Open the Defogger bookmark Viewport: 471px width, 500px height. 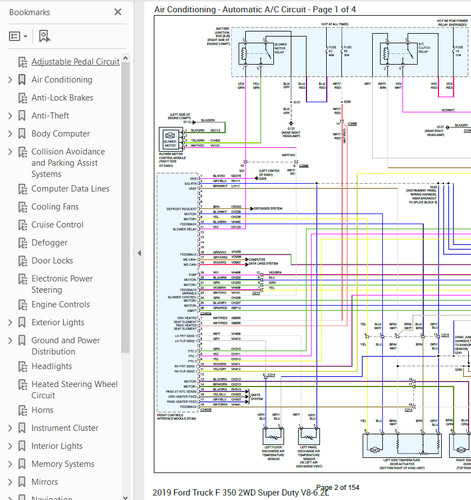(49, 243)
